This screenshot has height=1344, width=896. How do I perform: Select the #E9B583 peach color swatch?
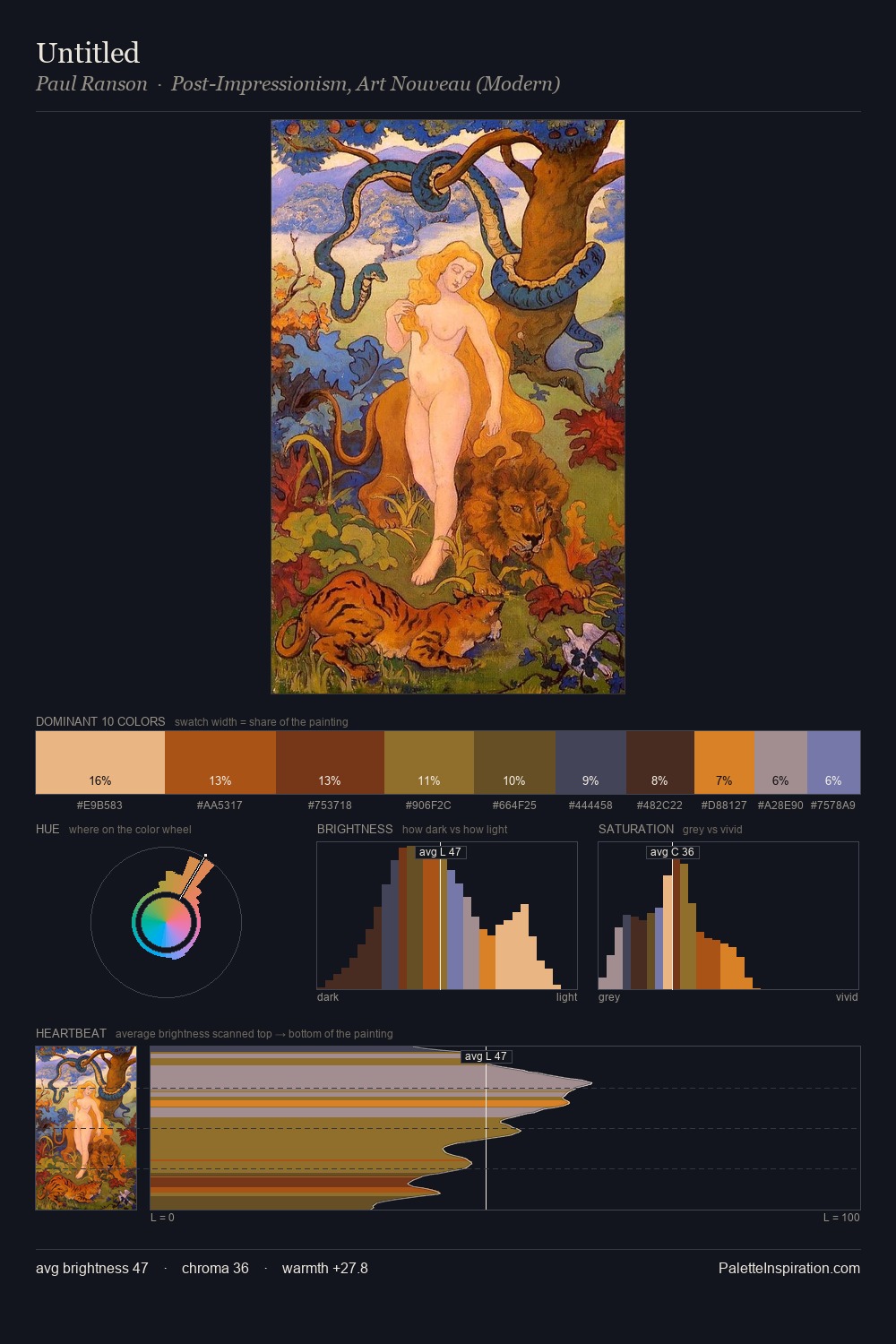(x=100, y=762)
